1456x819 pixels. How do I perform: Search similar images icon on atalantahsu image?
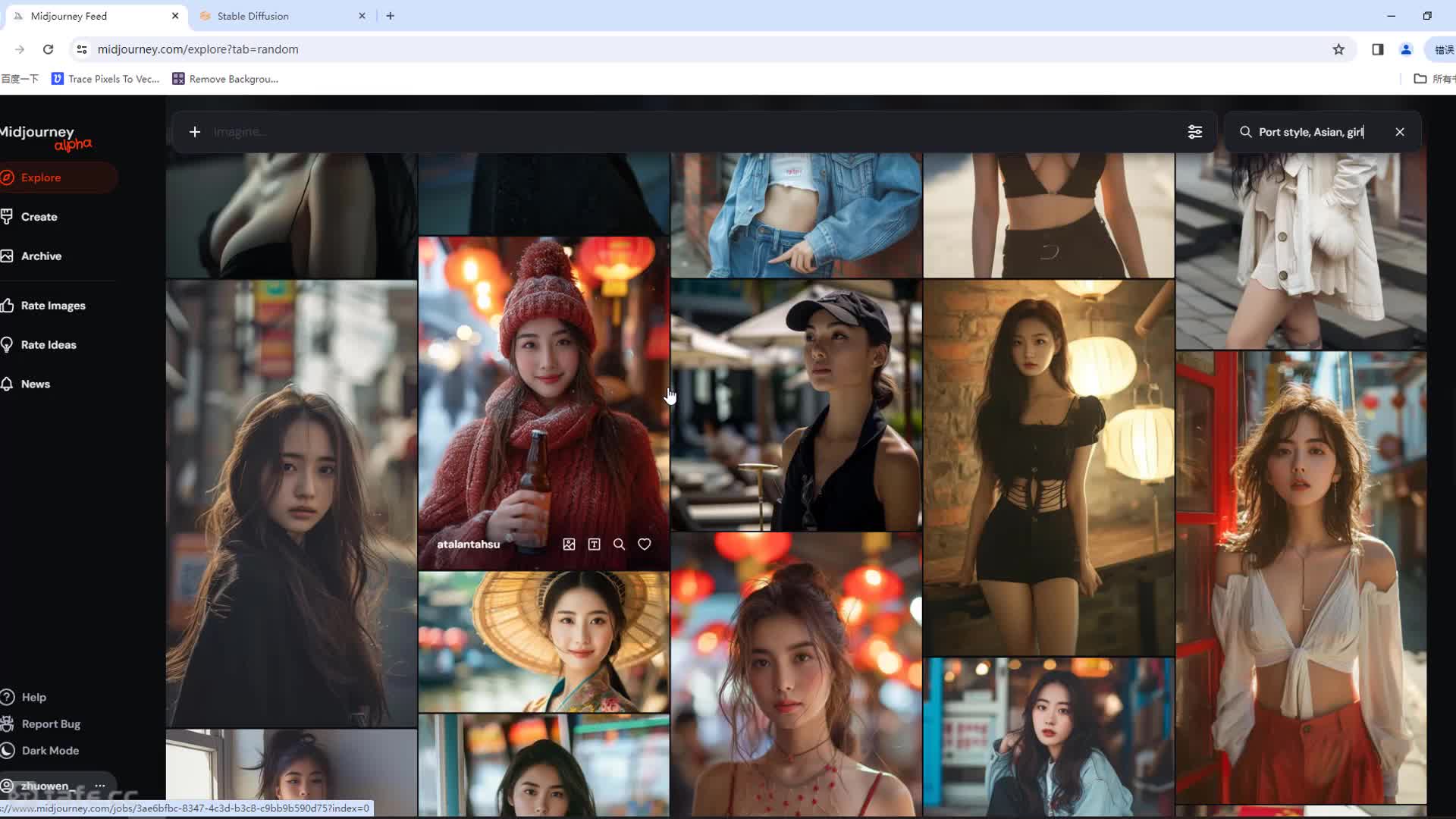point(620,544)
